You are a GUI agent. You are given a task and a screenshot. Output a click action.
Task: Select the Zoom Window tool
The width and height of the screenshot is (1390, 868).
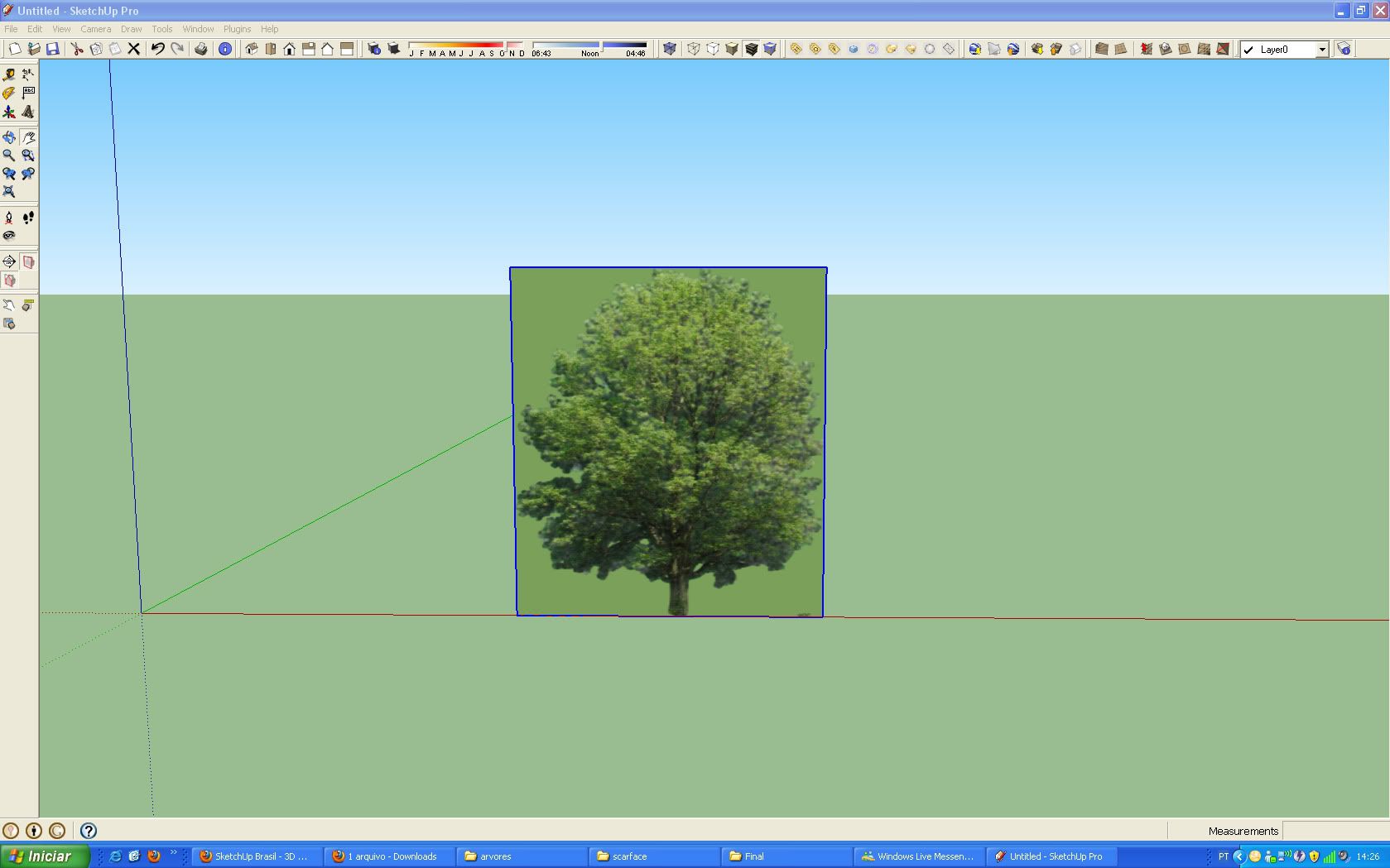click(x=28, y=156)
